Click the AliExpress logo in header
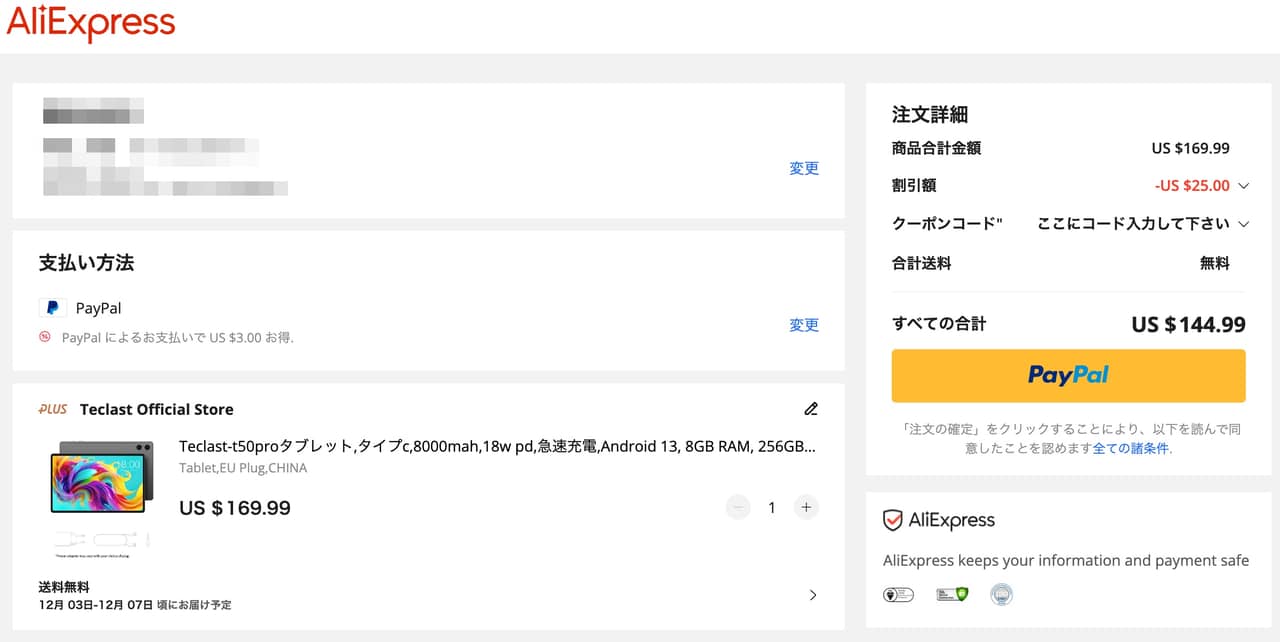Screen dimensions: 1280x642 (91, 24)
